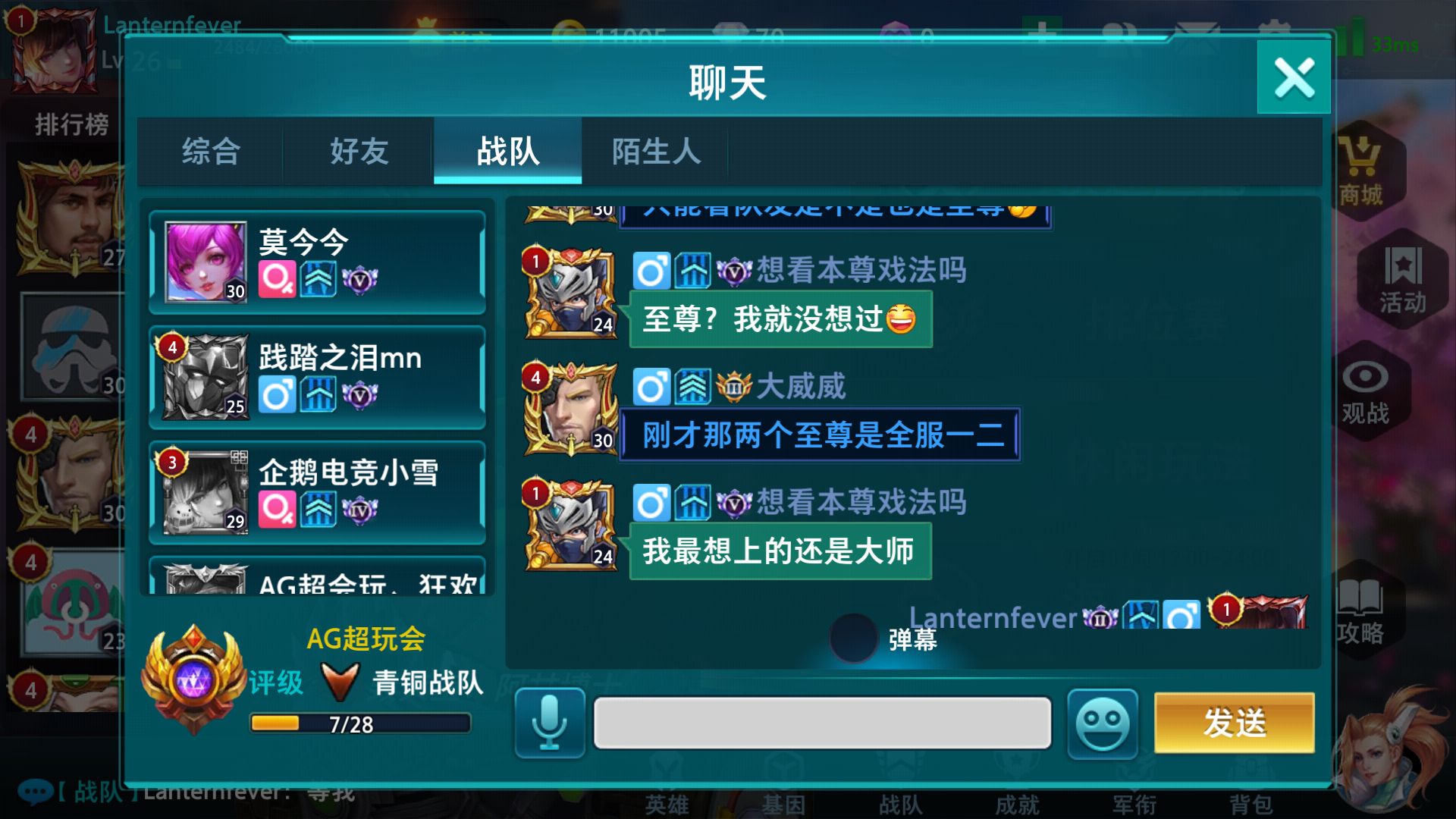This screenshot has width=1456, height=819.
Task: Select member 企鹅电竞小雪 from list
Action: tap(317, 493)
